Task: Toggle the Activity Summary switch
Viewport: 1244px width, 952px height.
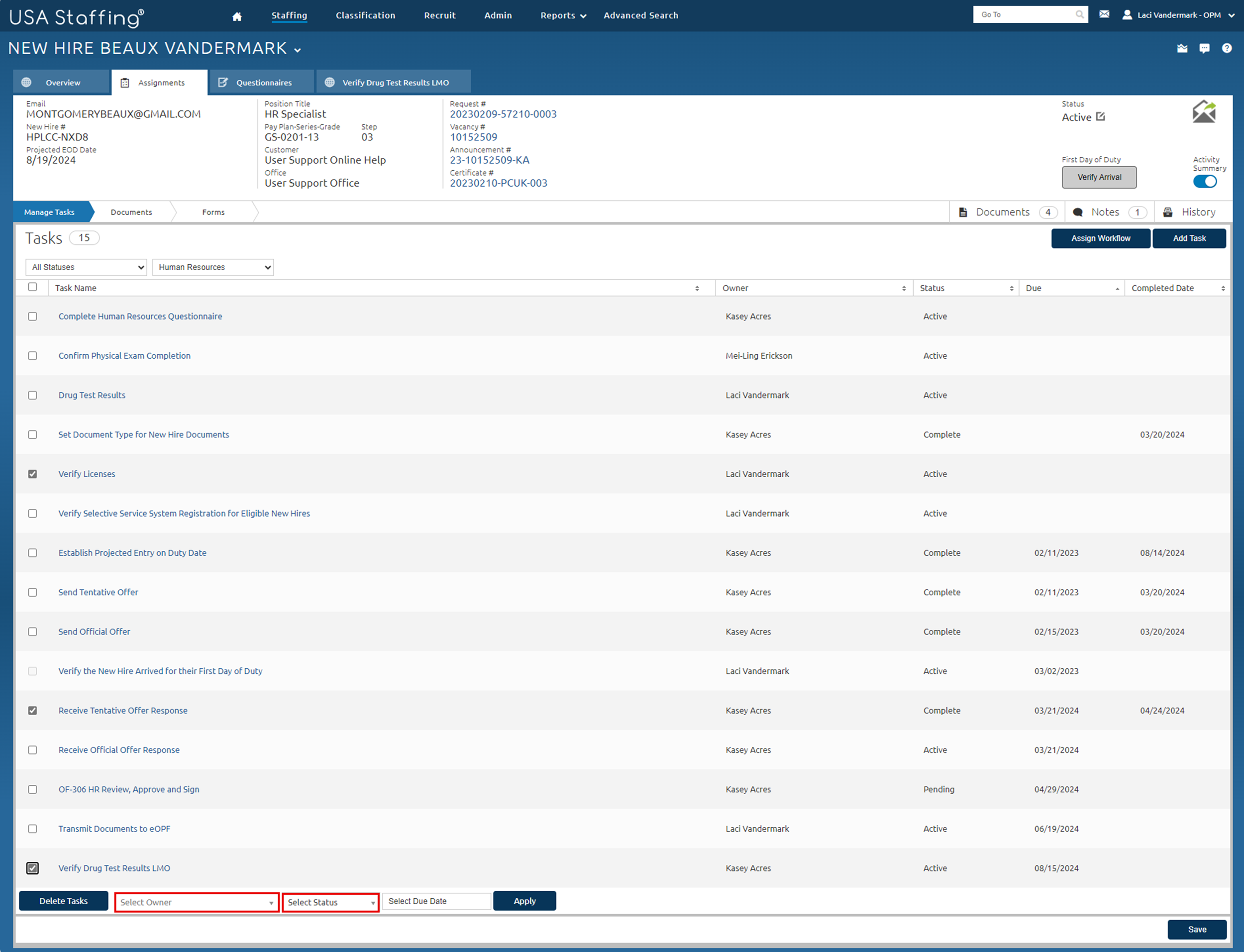Action: (x=1205, y=181)
